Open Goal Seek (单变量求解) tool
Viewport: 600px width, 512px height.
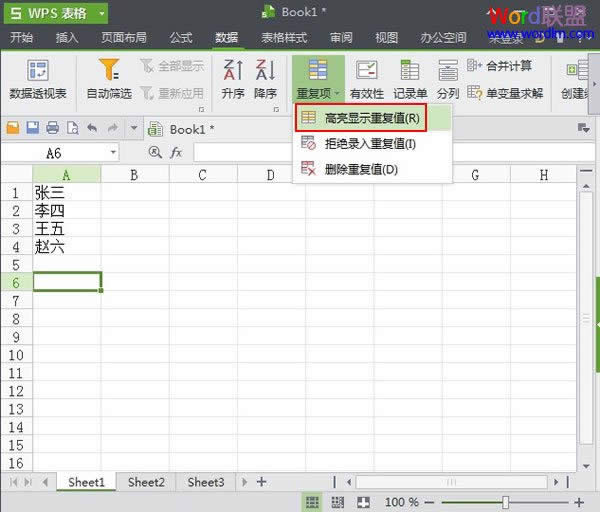pos(505,93)
